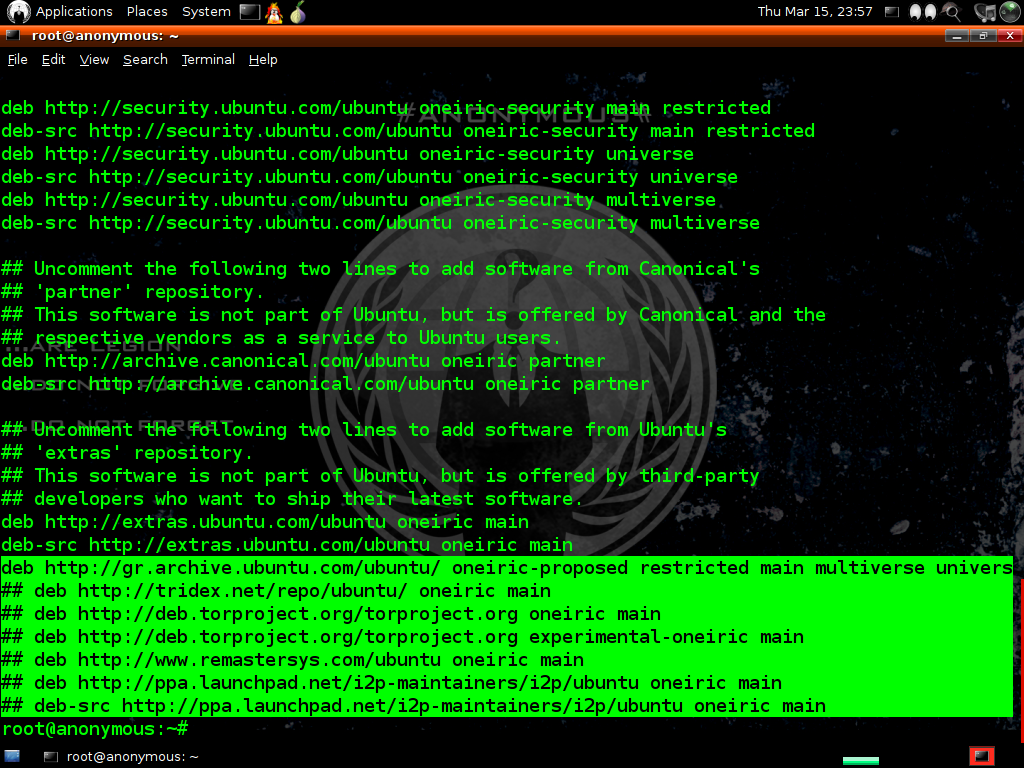Click the show desktop icon in the bottom panel
This screenshot has height=768, width=1024.
(x=12, y=756)
